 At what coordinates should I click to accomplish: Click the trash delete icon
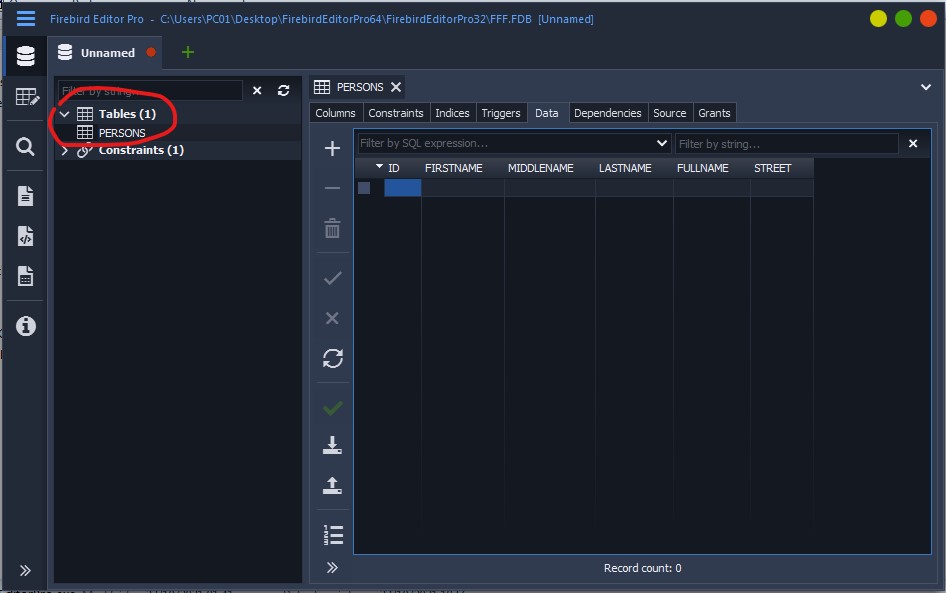[x=332, y=228]
